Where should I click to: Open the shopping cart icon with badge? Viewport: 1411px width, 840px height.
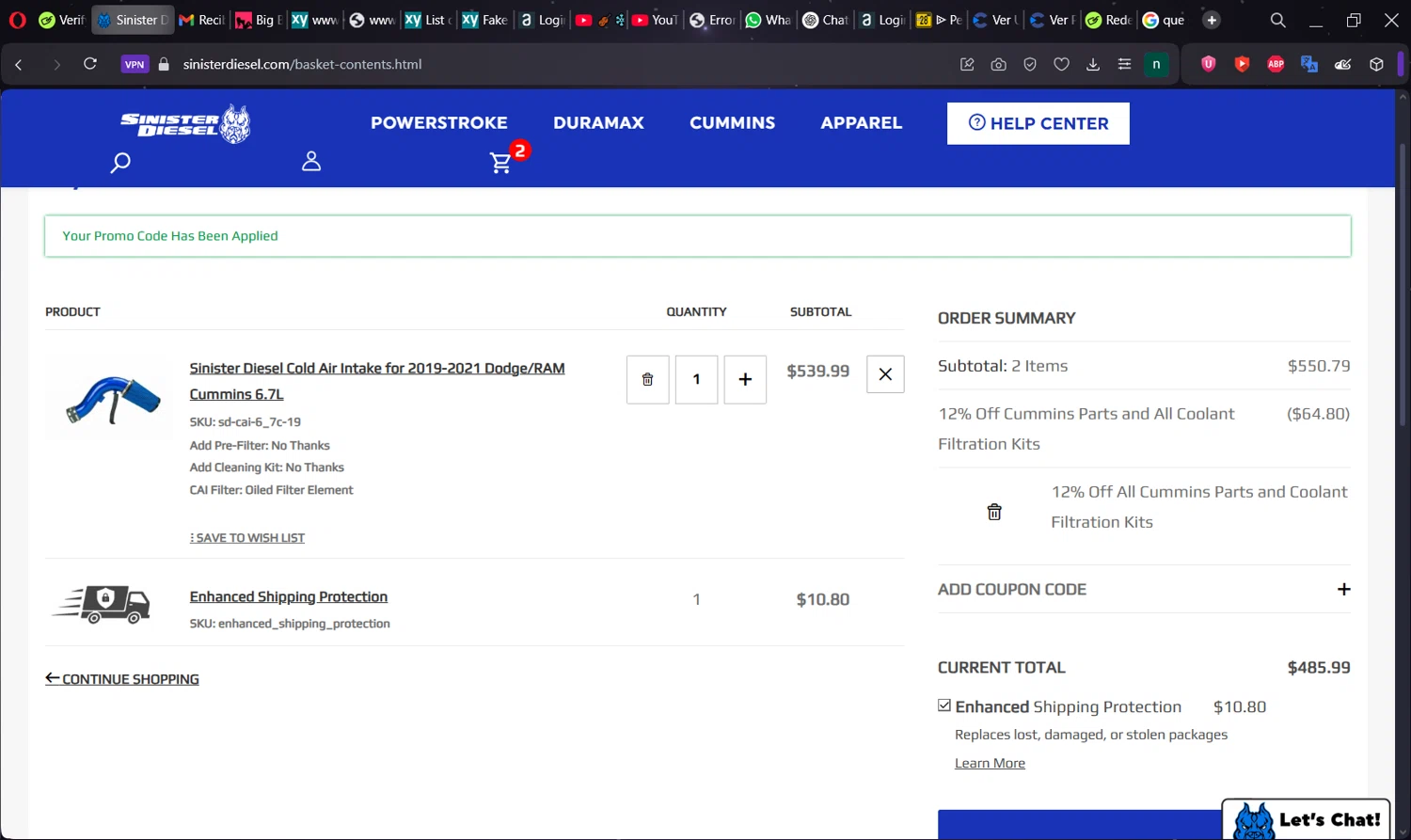point(507,158)
